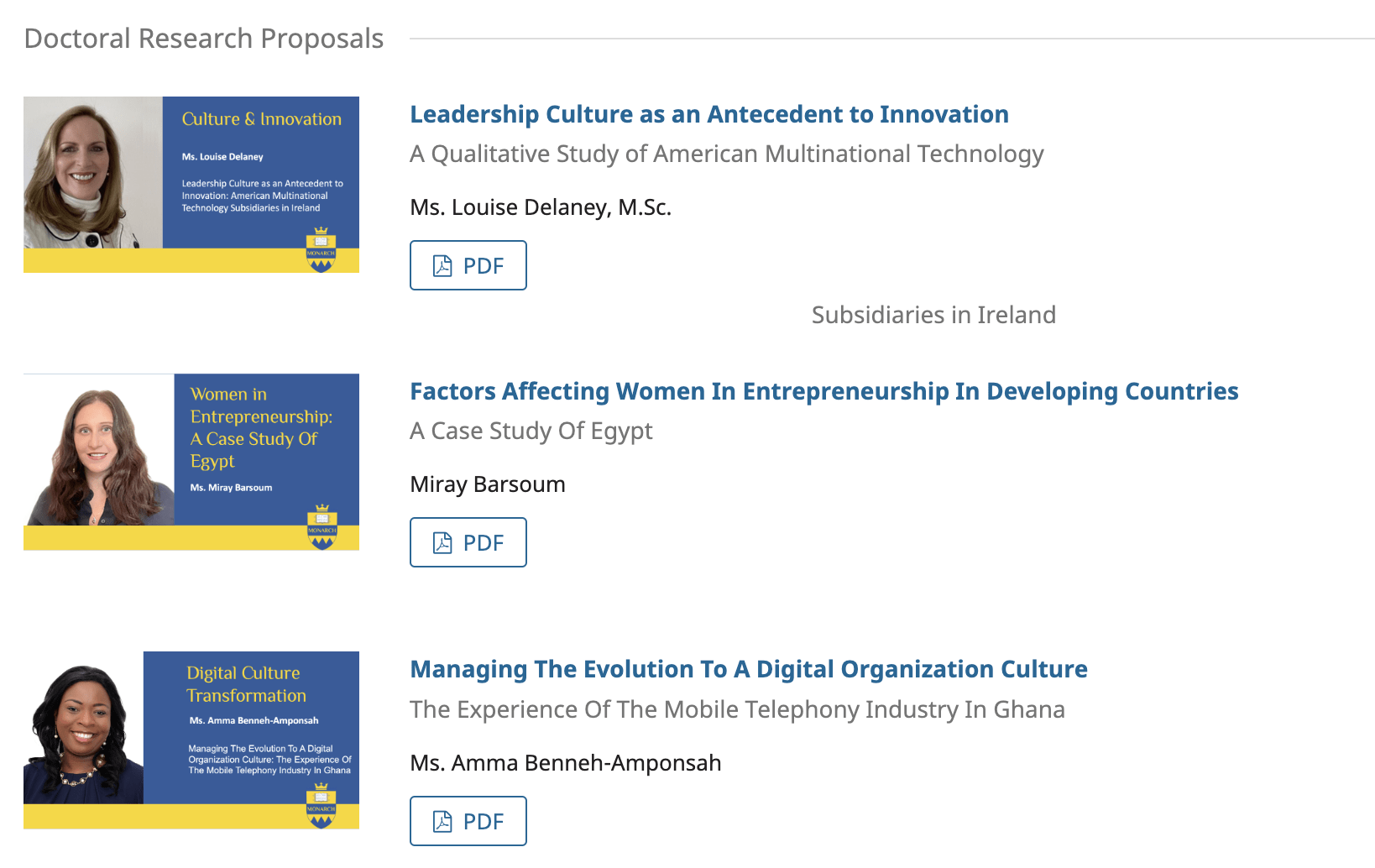Click Monarch crest logo on Digital Culture Transformation thumbnail

(321, 806)
